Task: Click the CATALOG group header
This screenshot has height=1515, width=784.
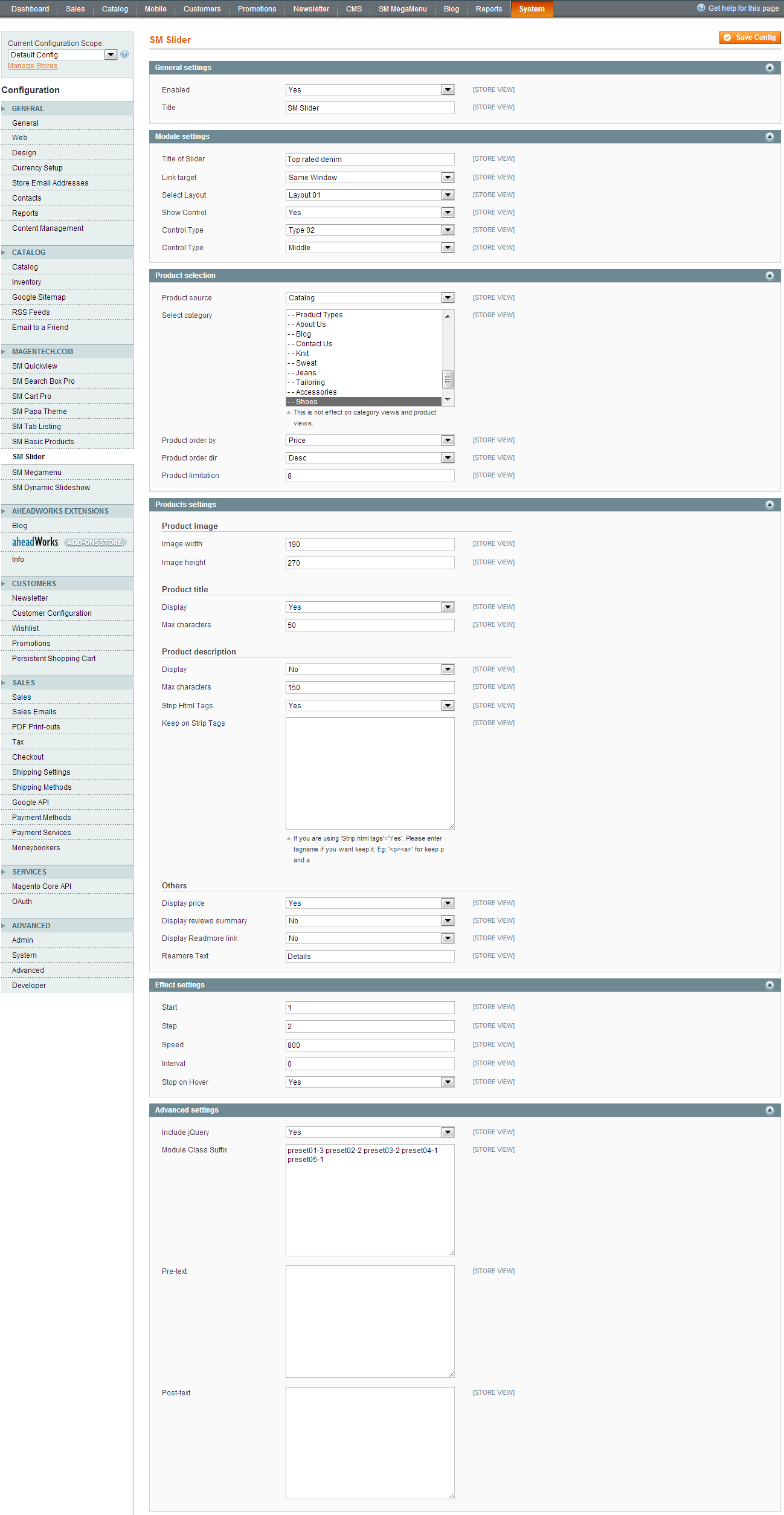Action: 67,253
